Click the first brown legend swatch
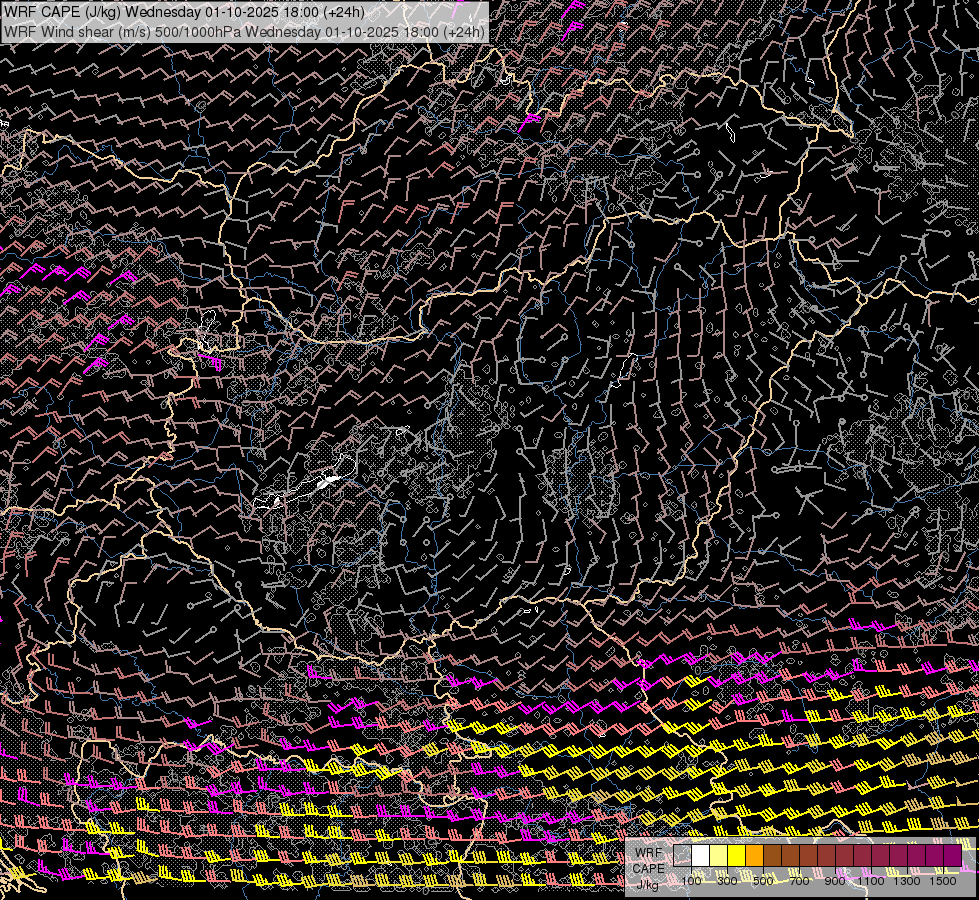The image size is (979, 900). [773, 855]
